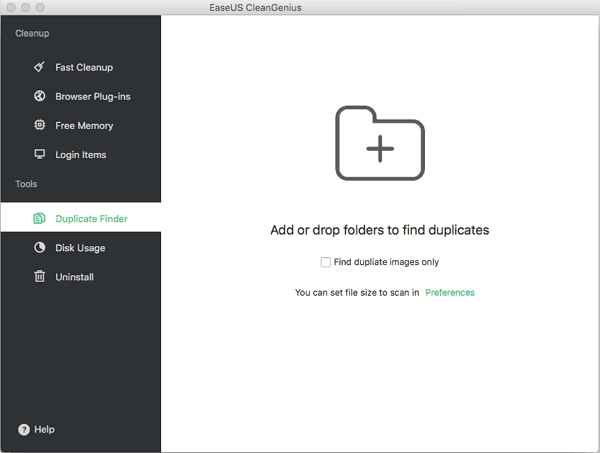The height and width of the screenshot is (453, 600).
Task: Select the Fast Cleanup text label
Action: point(84,67)
